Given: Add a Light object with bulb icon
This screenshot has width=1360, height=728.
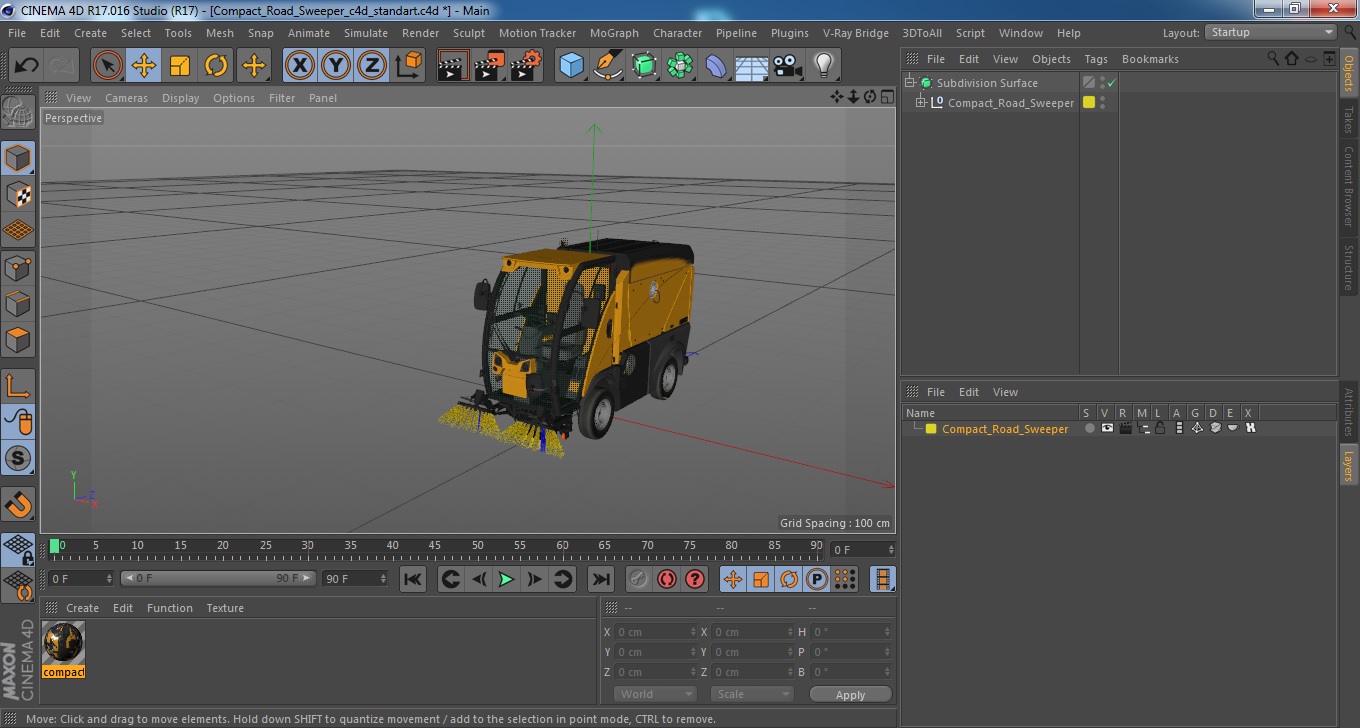Looking at the screenshot, I should click(823, 66).
